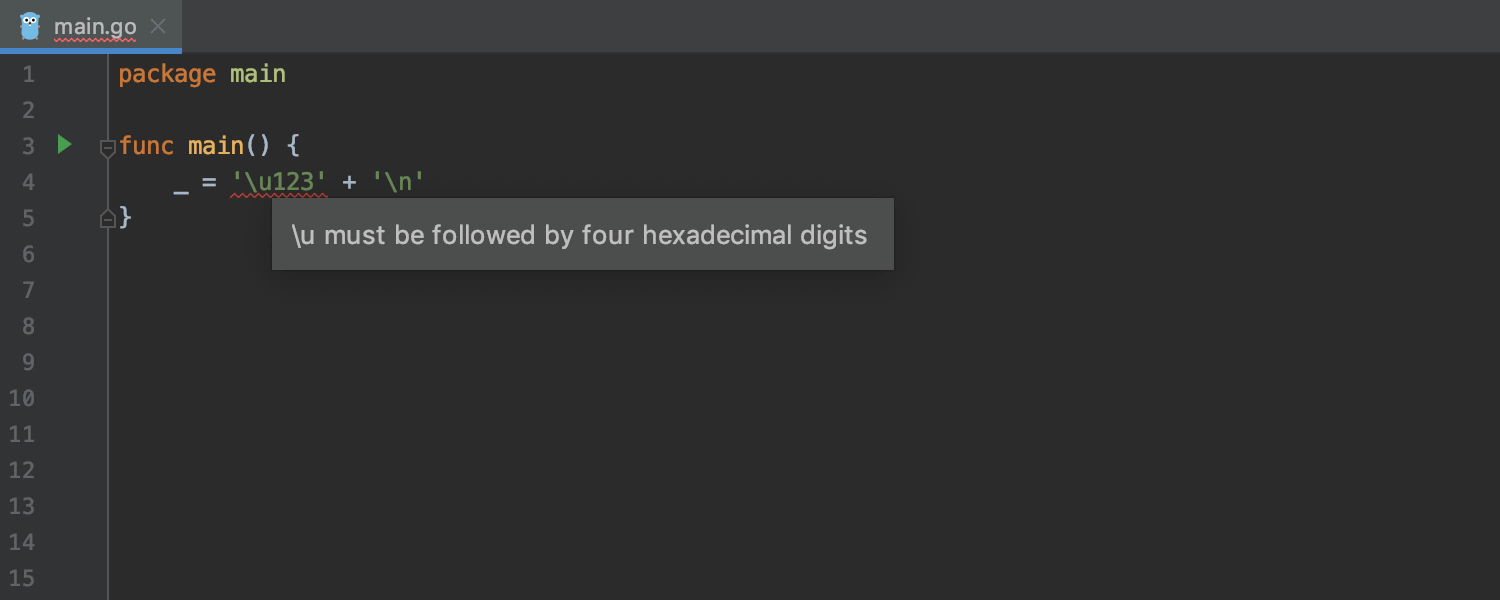Click line number 4 in the gutter
This screenshot has height=600, width=1500.
coord(28,182)
